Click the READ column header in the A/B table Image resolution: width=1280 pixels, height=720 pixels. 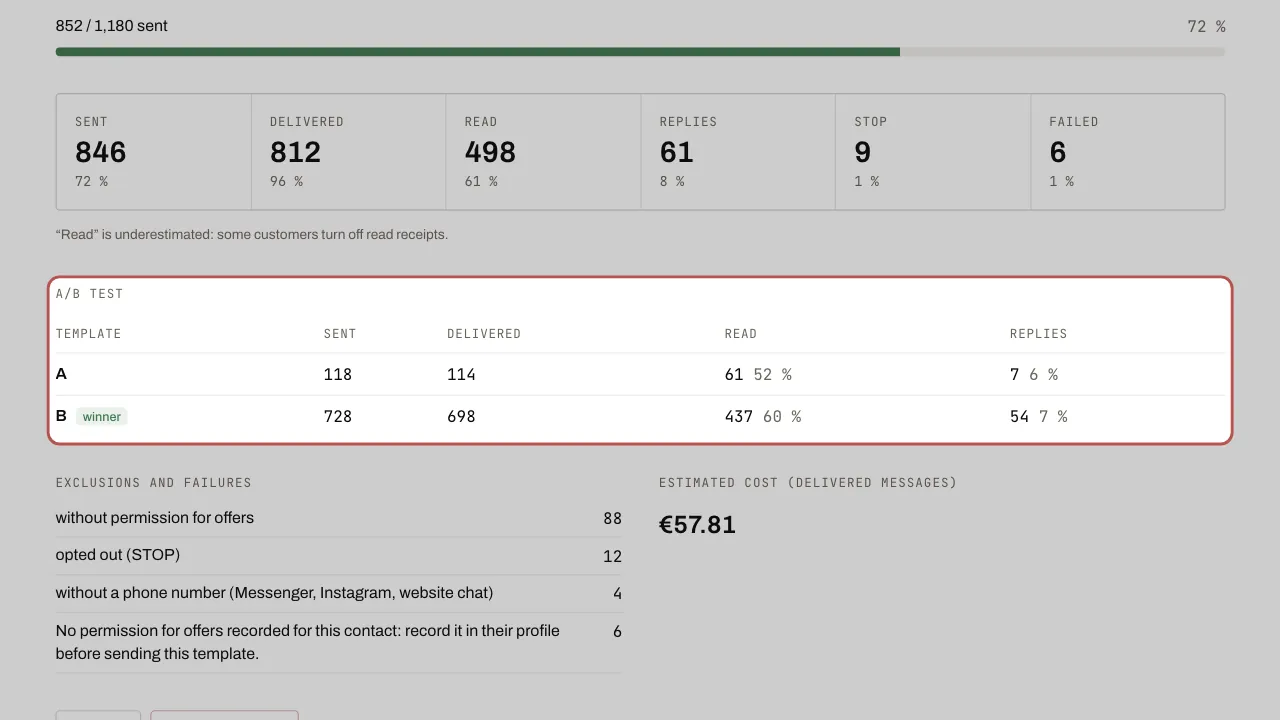point(741,334)
